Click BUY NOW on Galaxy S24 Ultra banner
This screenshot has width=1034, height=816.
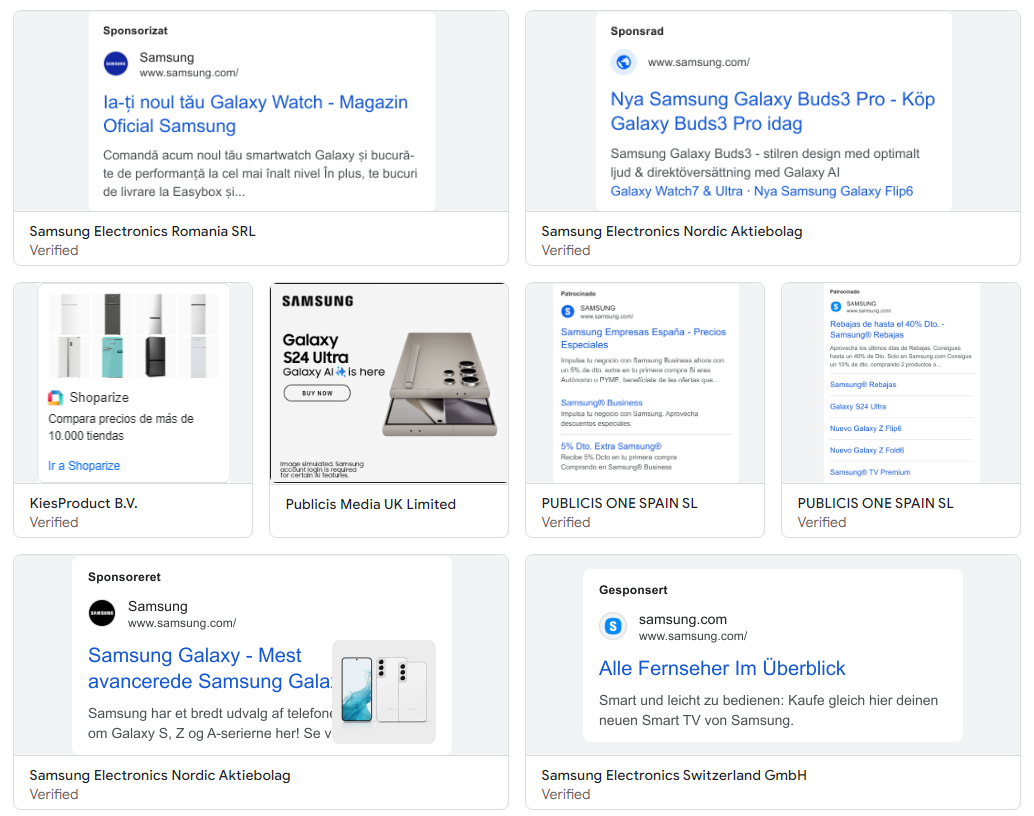point(317,393)
